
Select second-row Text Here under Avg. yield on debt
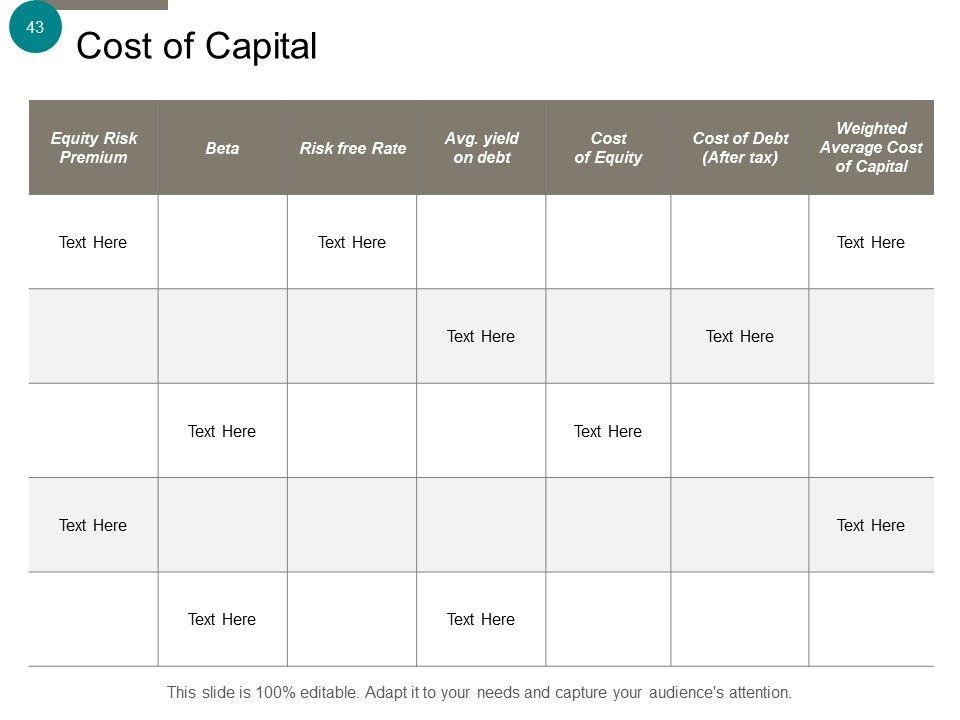point(481,336)
